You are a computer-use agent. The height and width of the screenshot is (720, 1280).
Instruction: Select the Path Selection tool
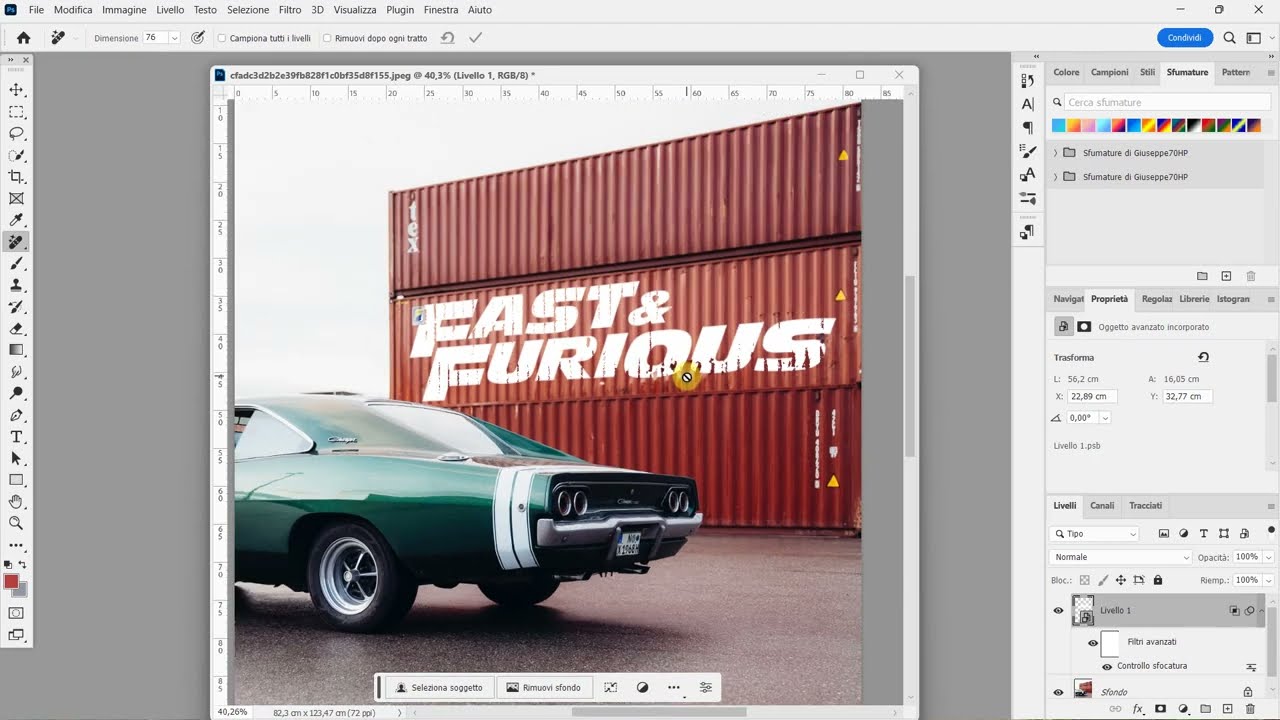(x=17, y=458)
